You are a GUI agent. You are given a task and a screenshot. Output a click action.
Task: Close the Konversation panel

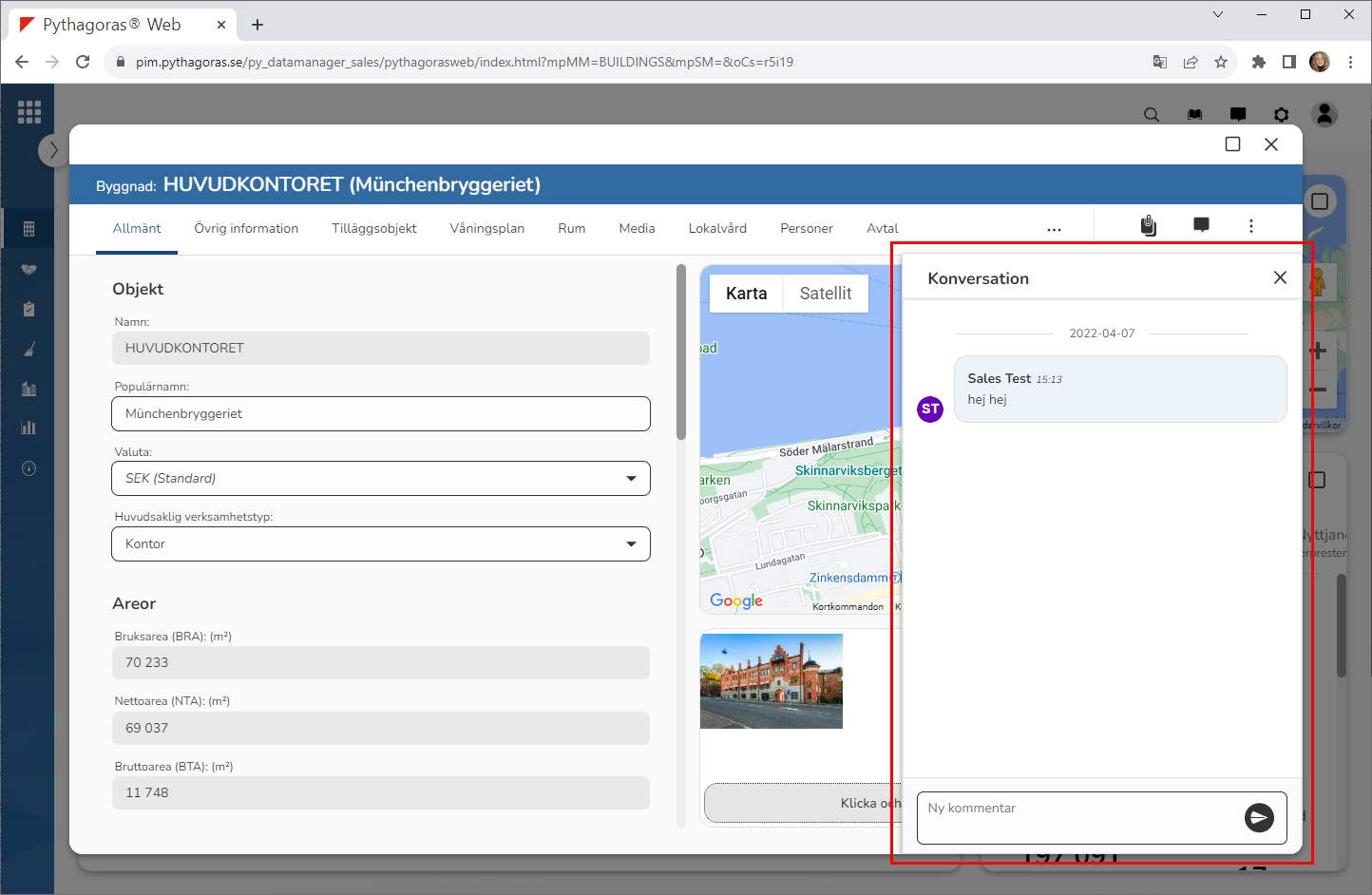pos(1280,277)
